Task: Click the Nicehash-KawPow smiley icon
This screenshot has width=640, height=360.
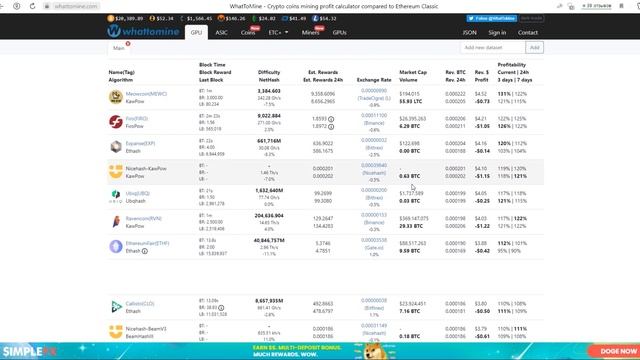Action: pos(116,172)
